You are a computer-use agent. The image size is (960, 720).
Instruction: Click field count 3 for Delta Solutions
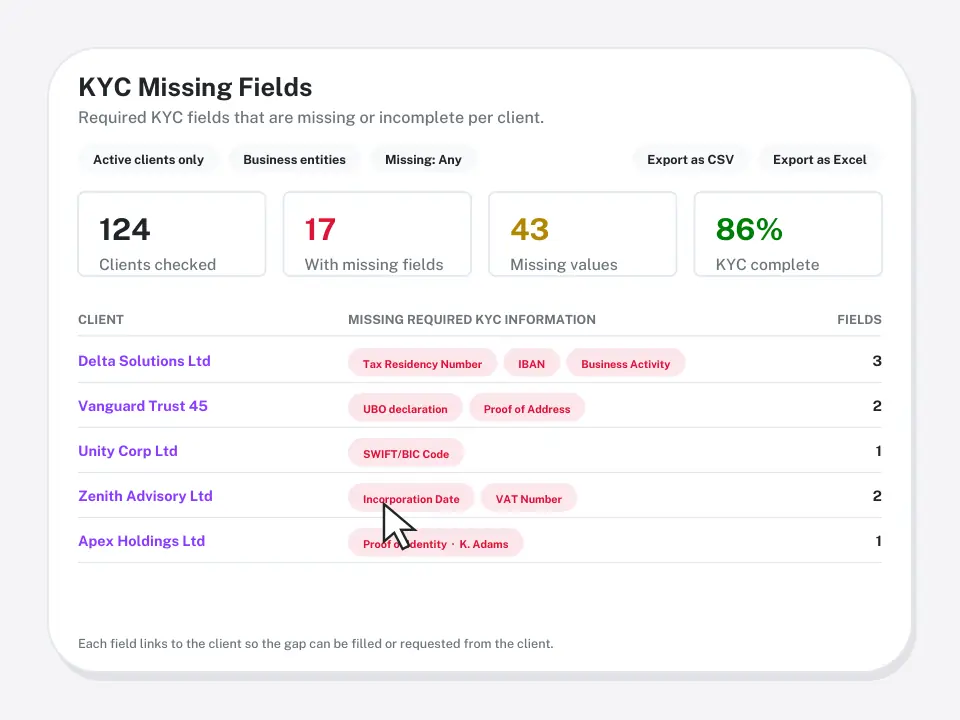pos(877,361)
